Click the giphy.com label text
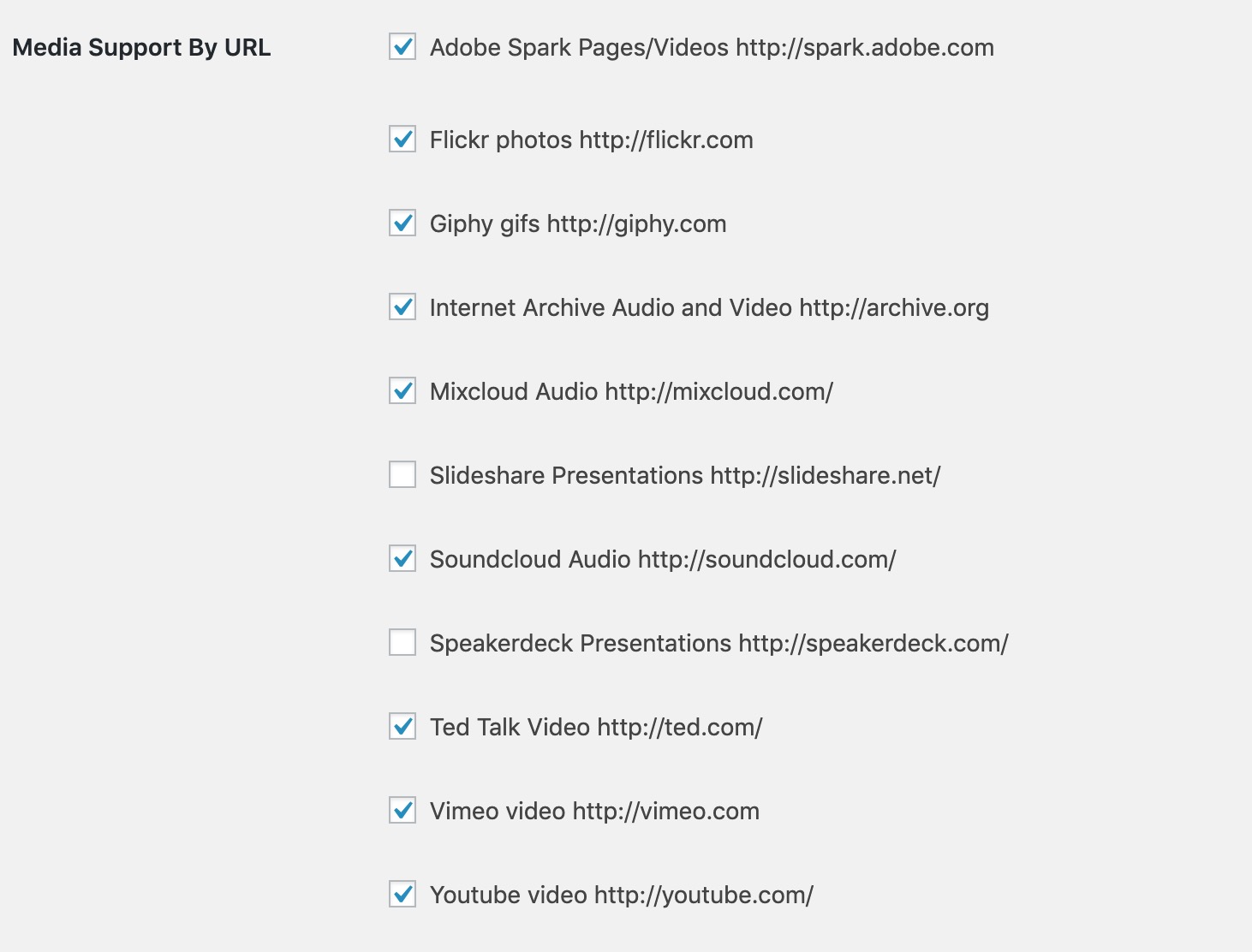The image size is (1252, 952). point(636,224)
